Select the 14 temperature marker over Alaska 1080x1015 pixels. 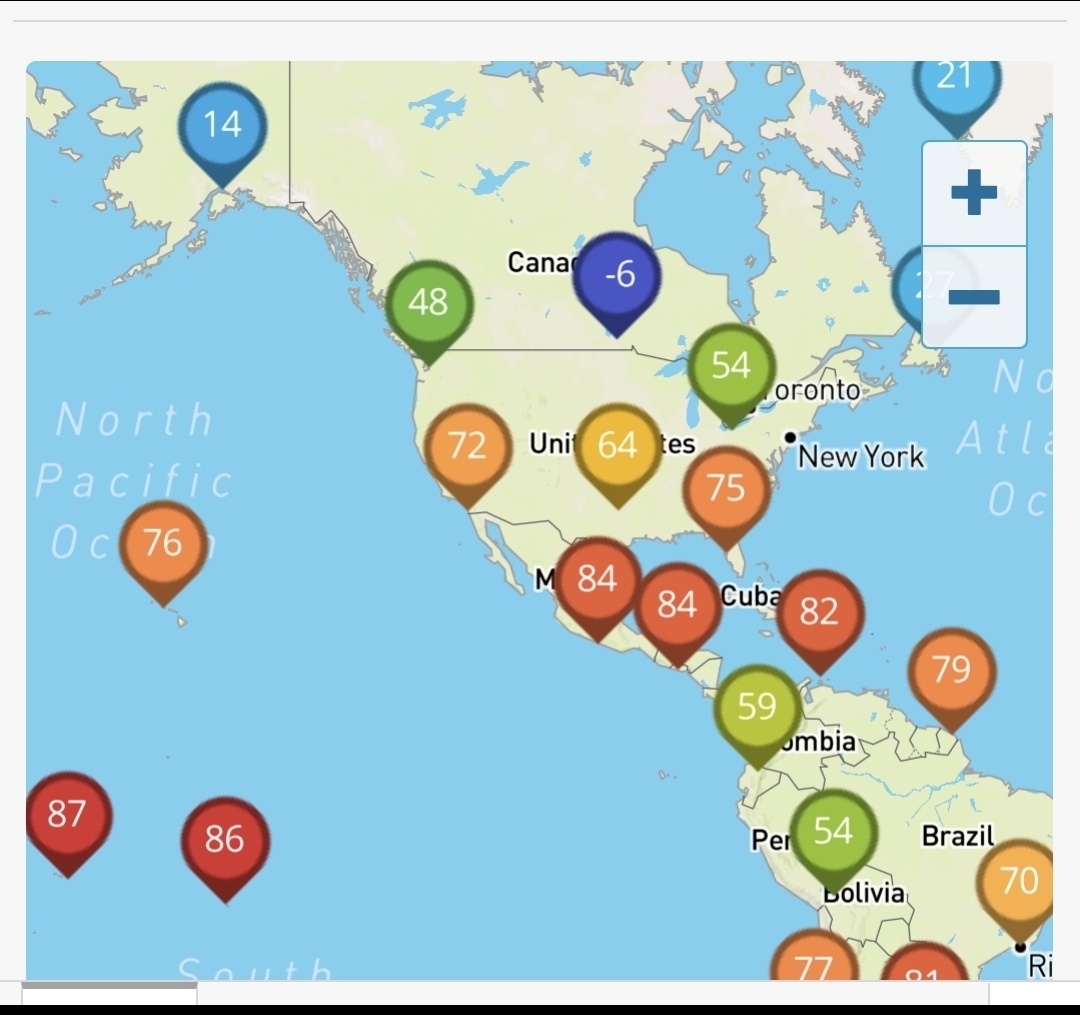(222, 126)
